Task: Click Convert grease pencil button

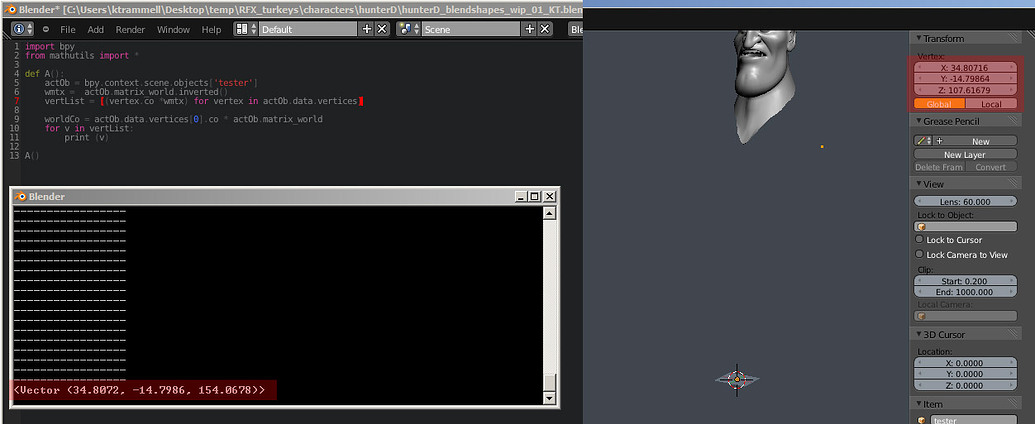Action: (991, 167)
